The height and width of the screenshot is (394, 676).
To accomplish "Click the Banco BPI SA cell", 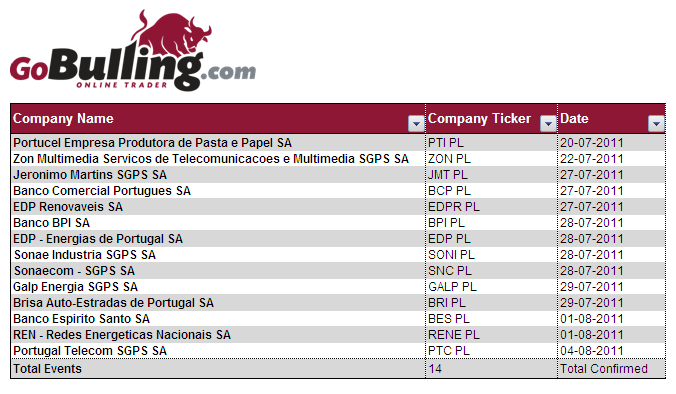I will coord(218,222).
